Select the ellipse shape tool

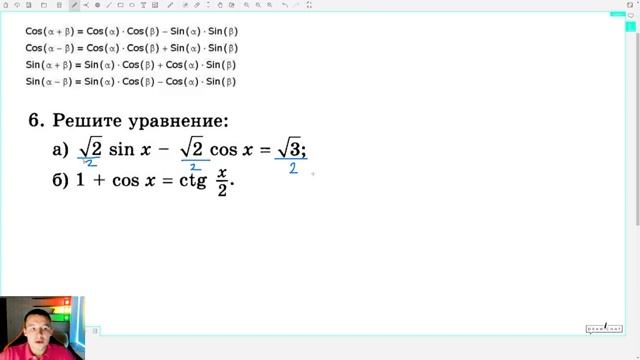click(132, 5)
